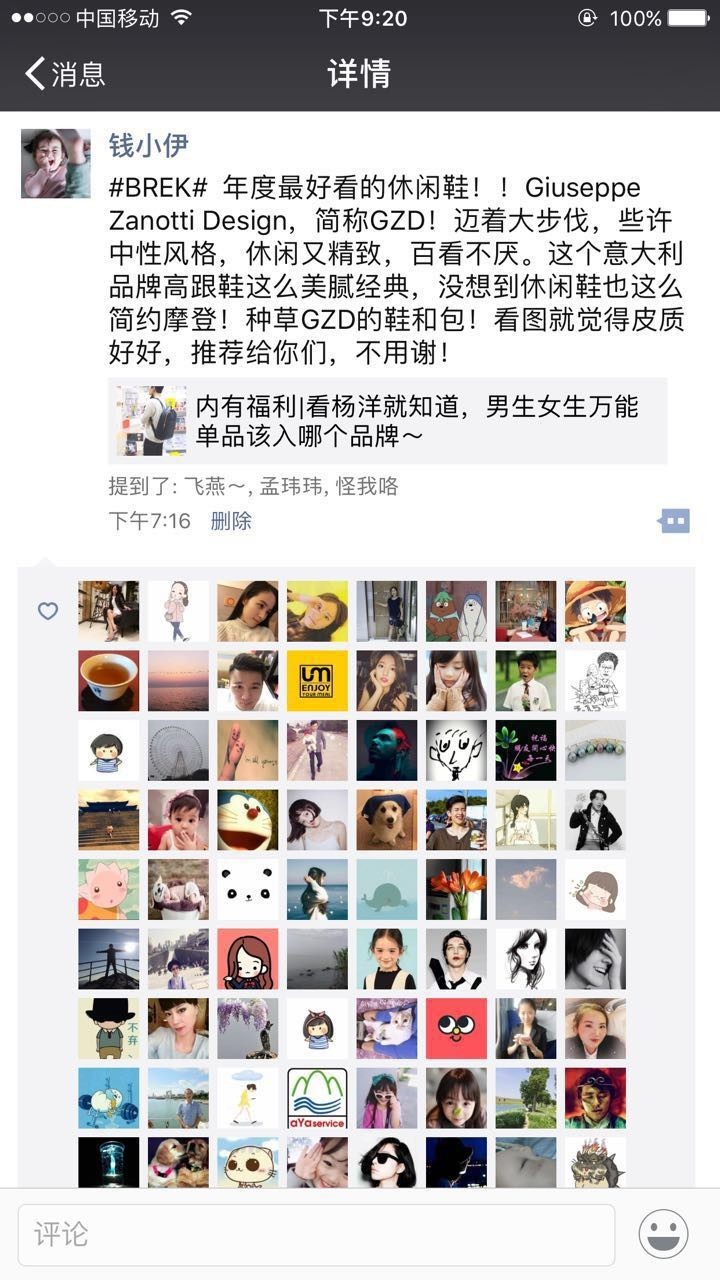Delete the post via 删除
Image resolution: width=720 pixels, height=1280 pixels.
[x=231, y=521]
